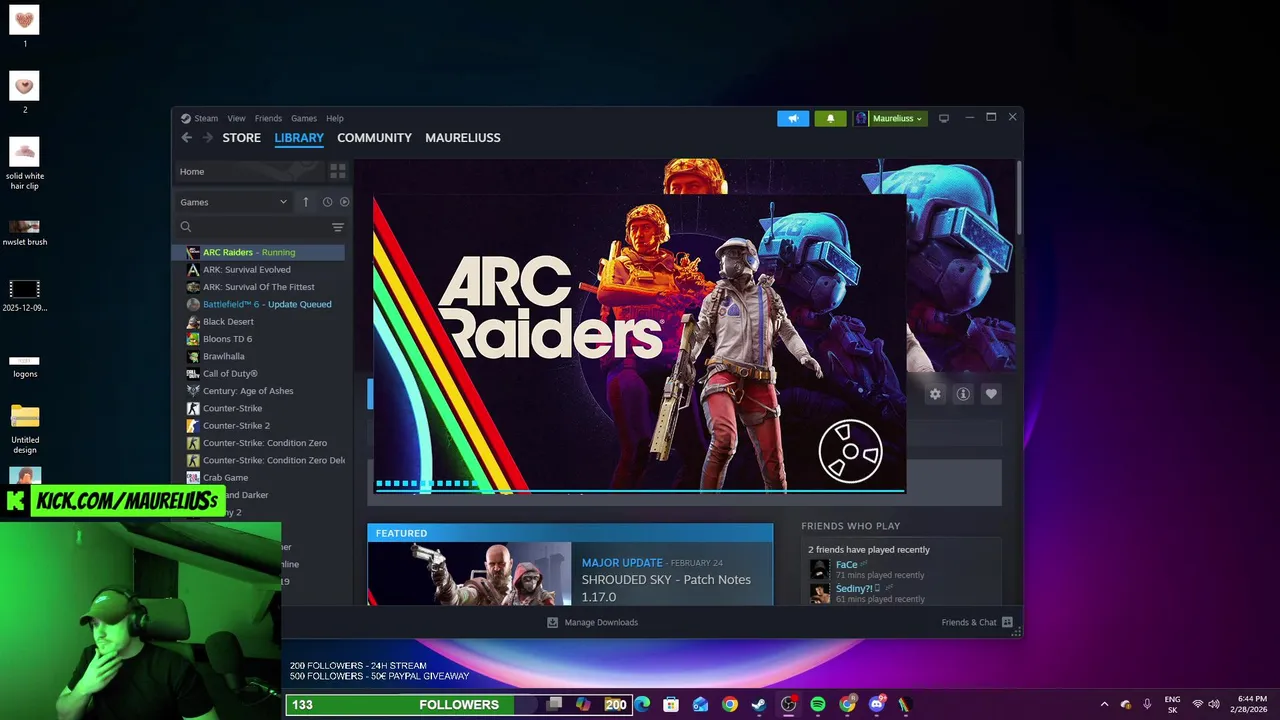Open Google Chrome from the taskbar

coord(730,705)
